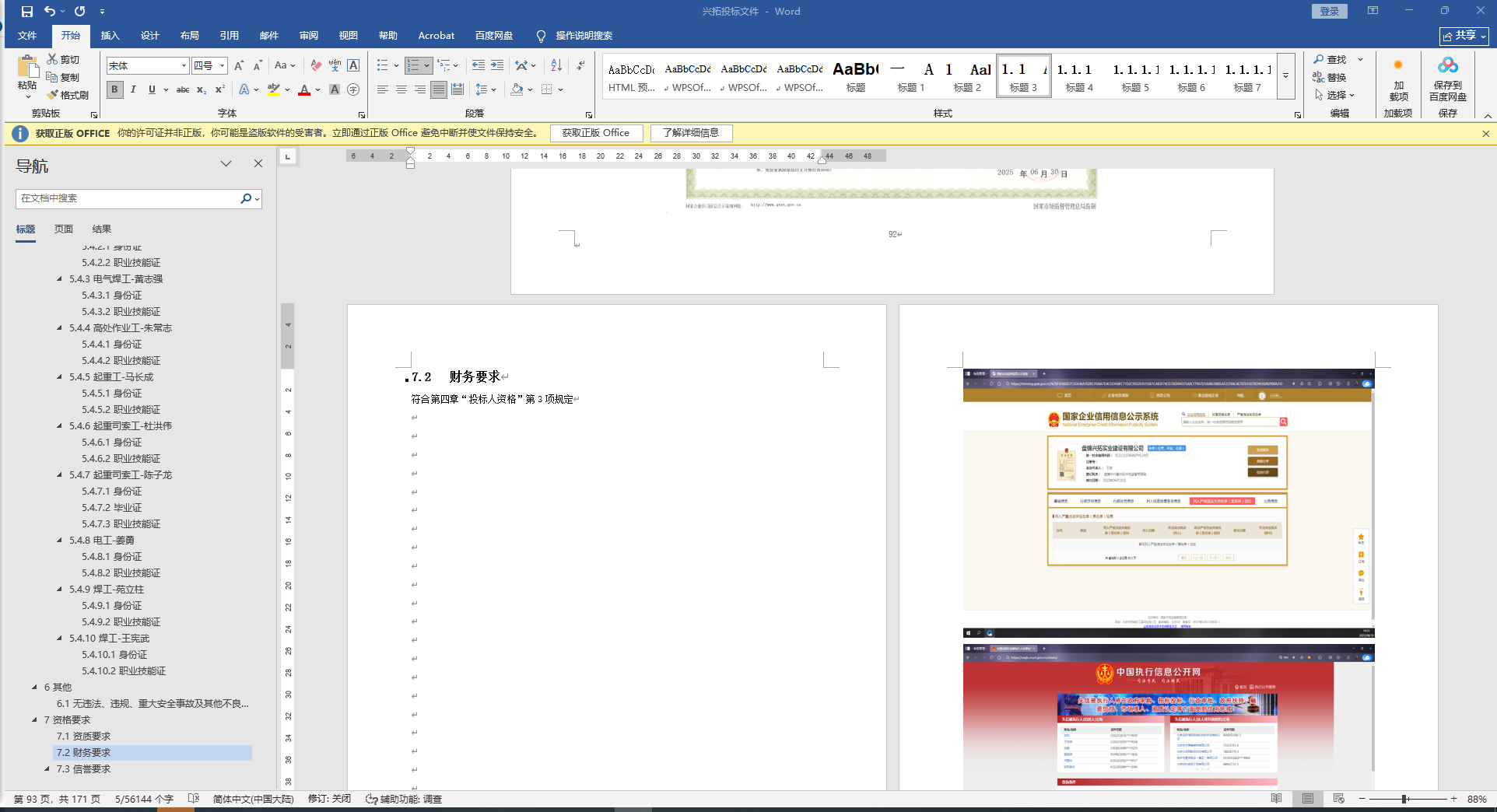Click the 登录 sign-in button
The image size is (1497, 812).
(x=1330, y=11)
